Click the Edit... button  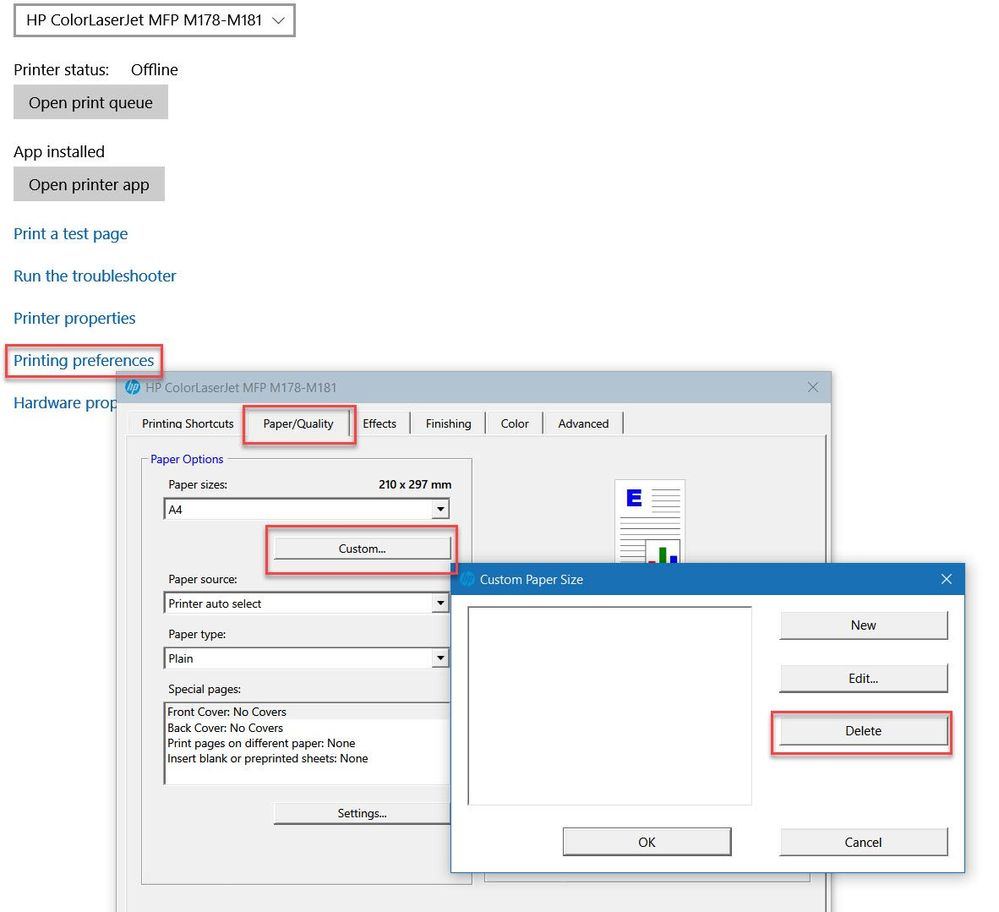coord(863,679)
